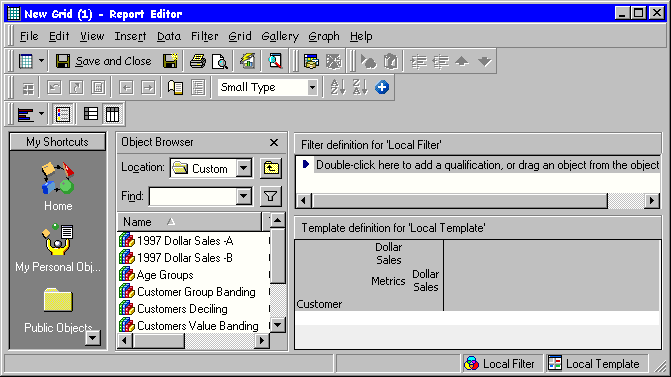This screenshot has height=377, width=671.
Task: Open Public Objects folder shortcut
Action: coord(58,310)
